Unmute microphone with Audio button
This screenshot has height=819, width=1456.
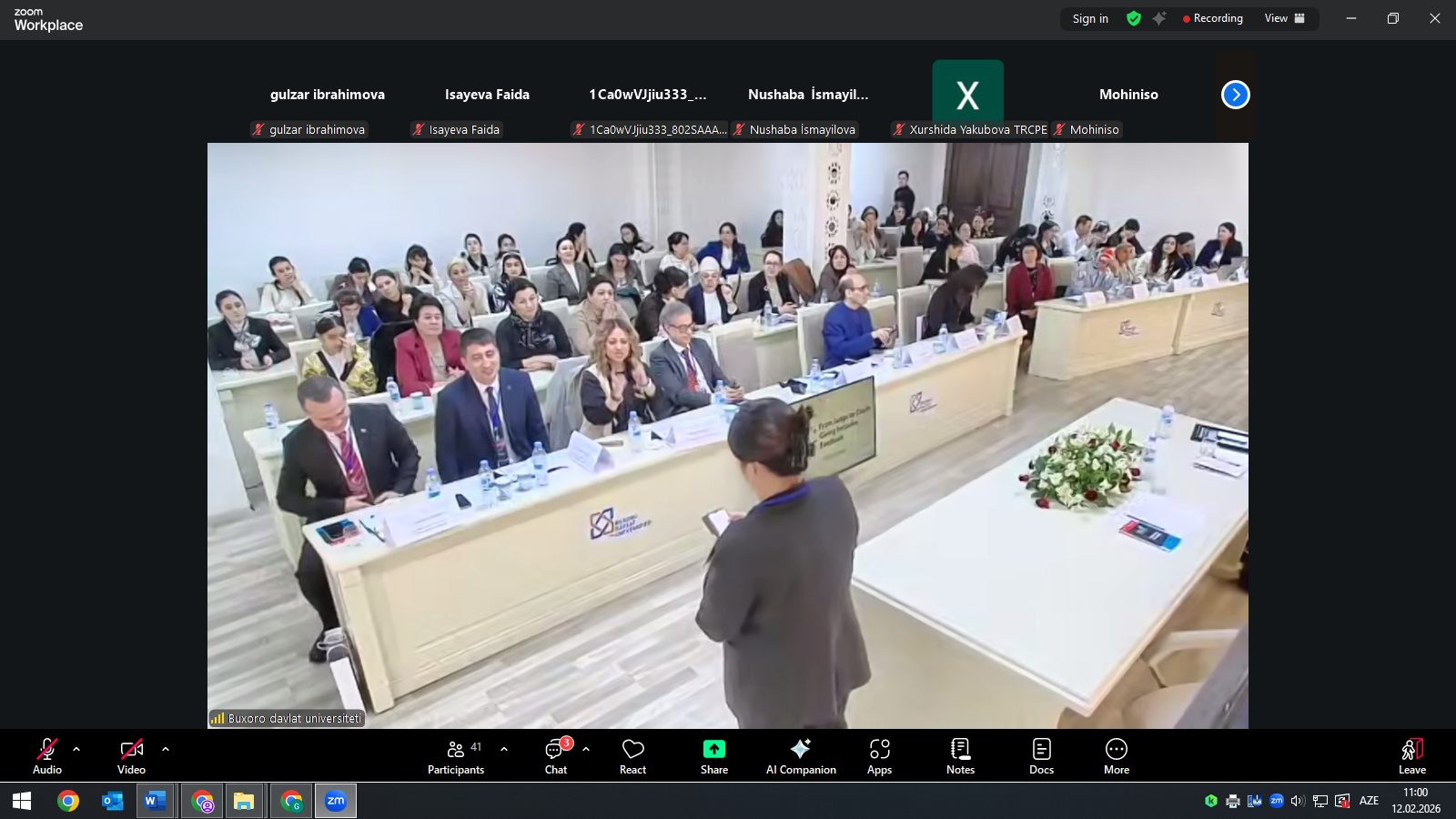click(47, 755)
